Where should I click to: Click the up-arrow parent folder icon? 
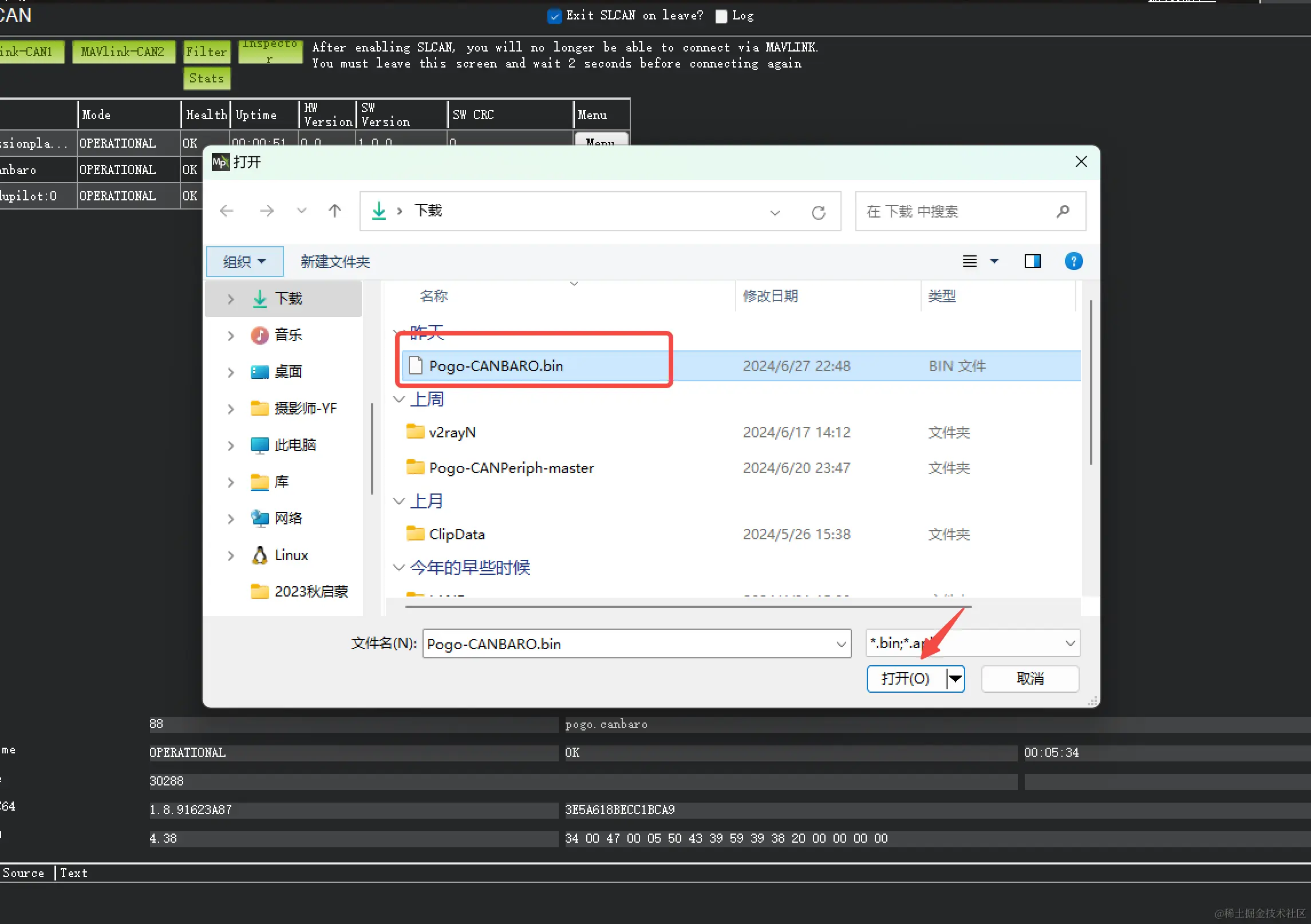tap(335, 211)
